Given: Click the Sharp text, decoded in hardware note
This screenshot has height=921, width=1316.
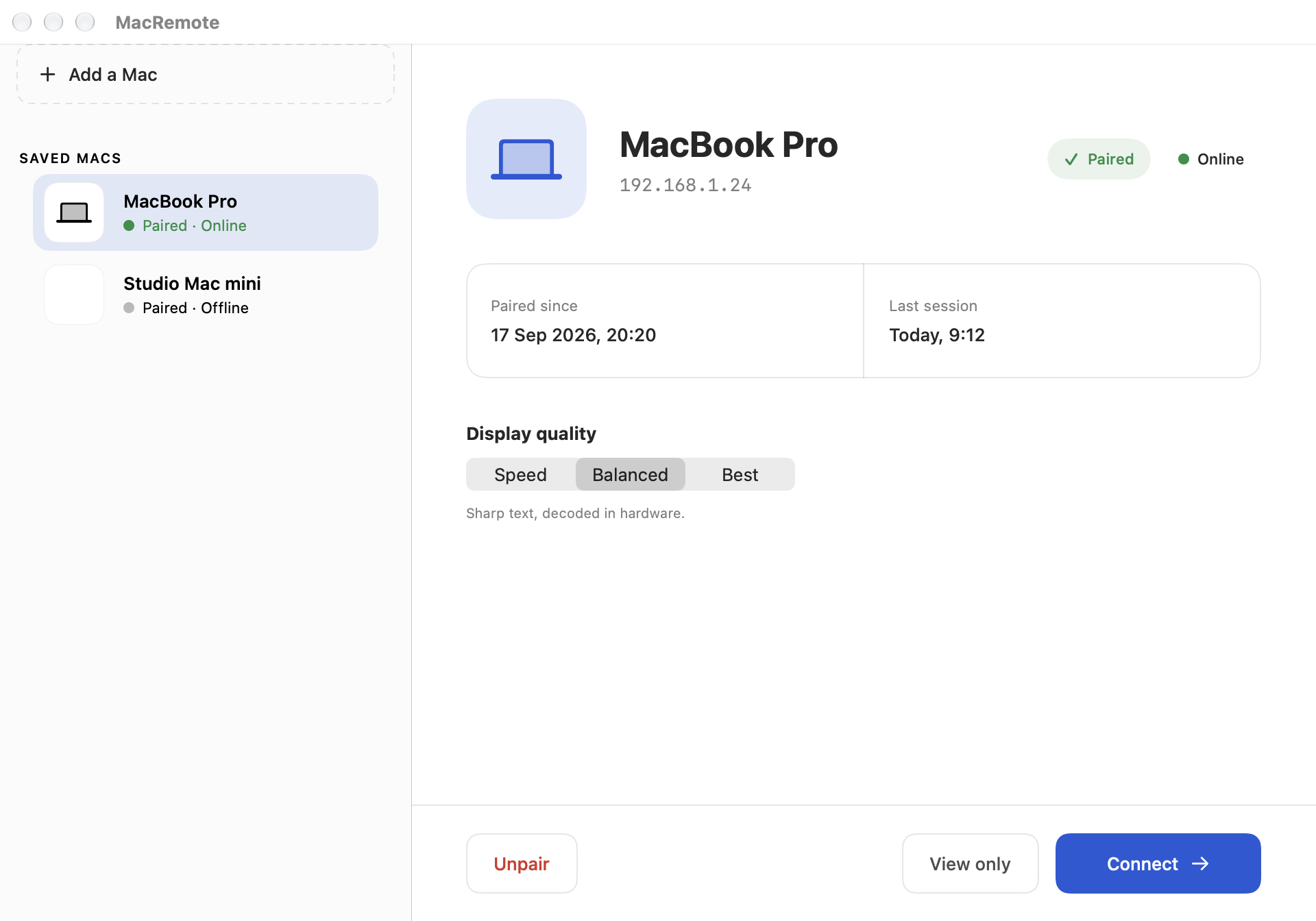Looking at the screenshot, I should tap(575, 513).
